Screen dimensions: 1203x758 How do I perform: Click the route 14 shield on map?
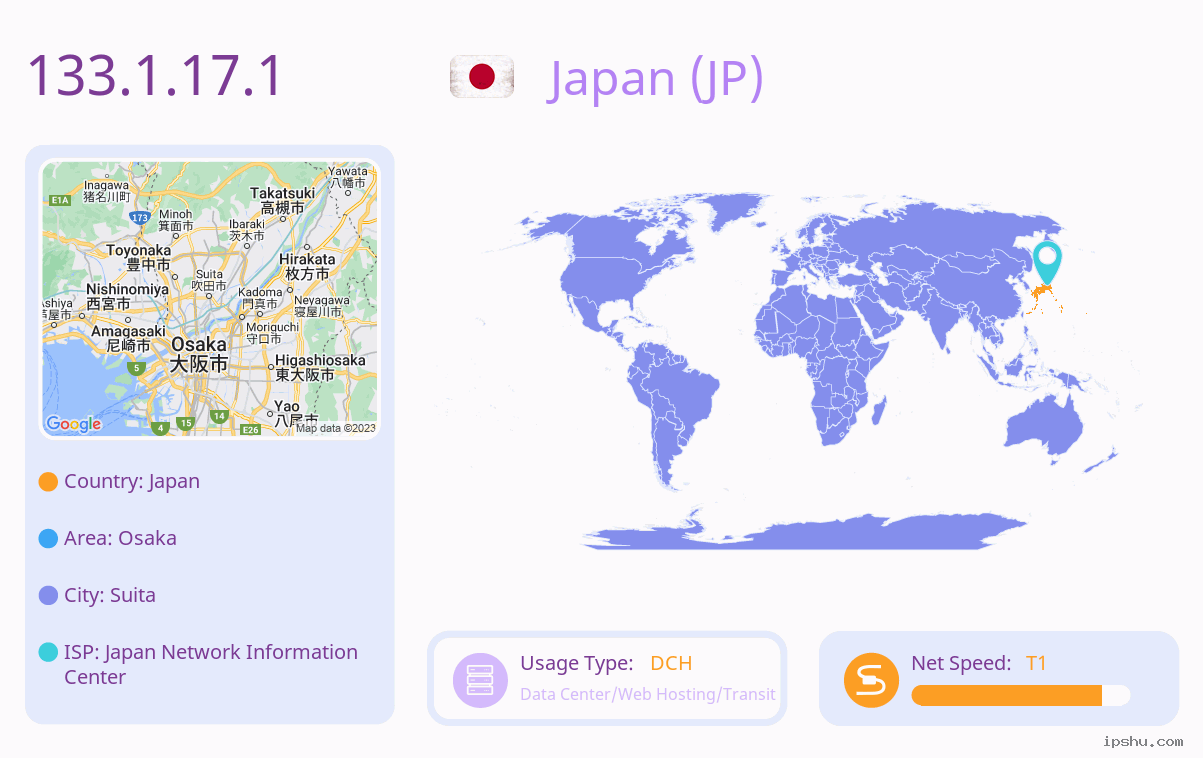(220, 415)
